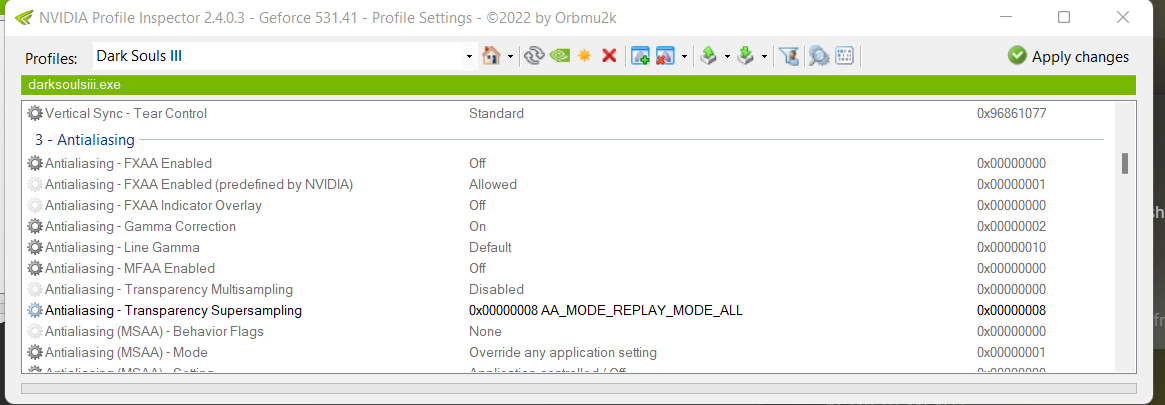Select the darksoulsiii.exe green application bar
The height and width of the screenshot is (405, 1165).
[579, 85]
